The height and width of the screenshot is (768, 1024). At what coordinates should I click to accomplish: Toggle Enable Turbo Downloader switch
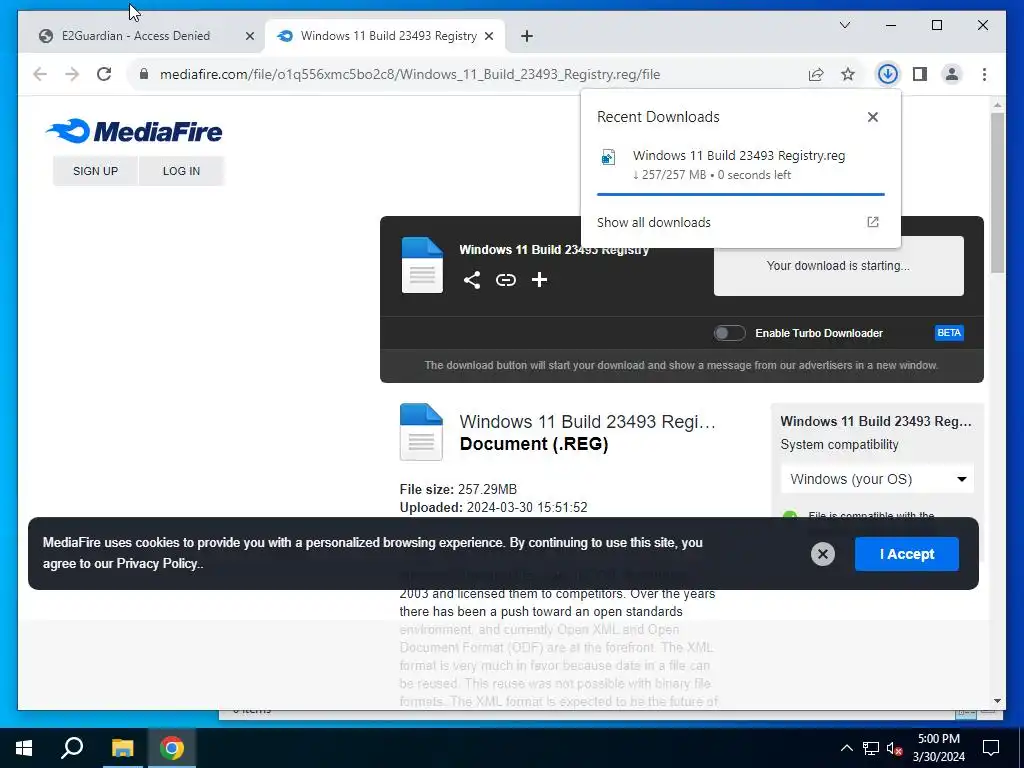(x=729, y=333)
